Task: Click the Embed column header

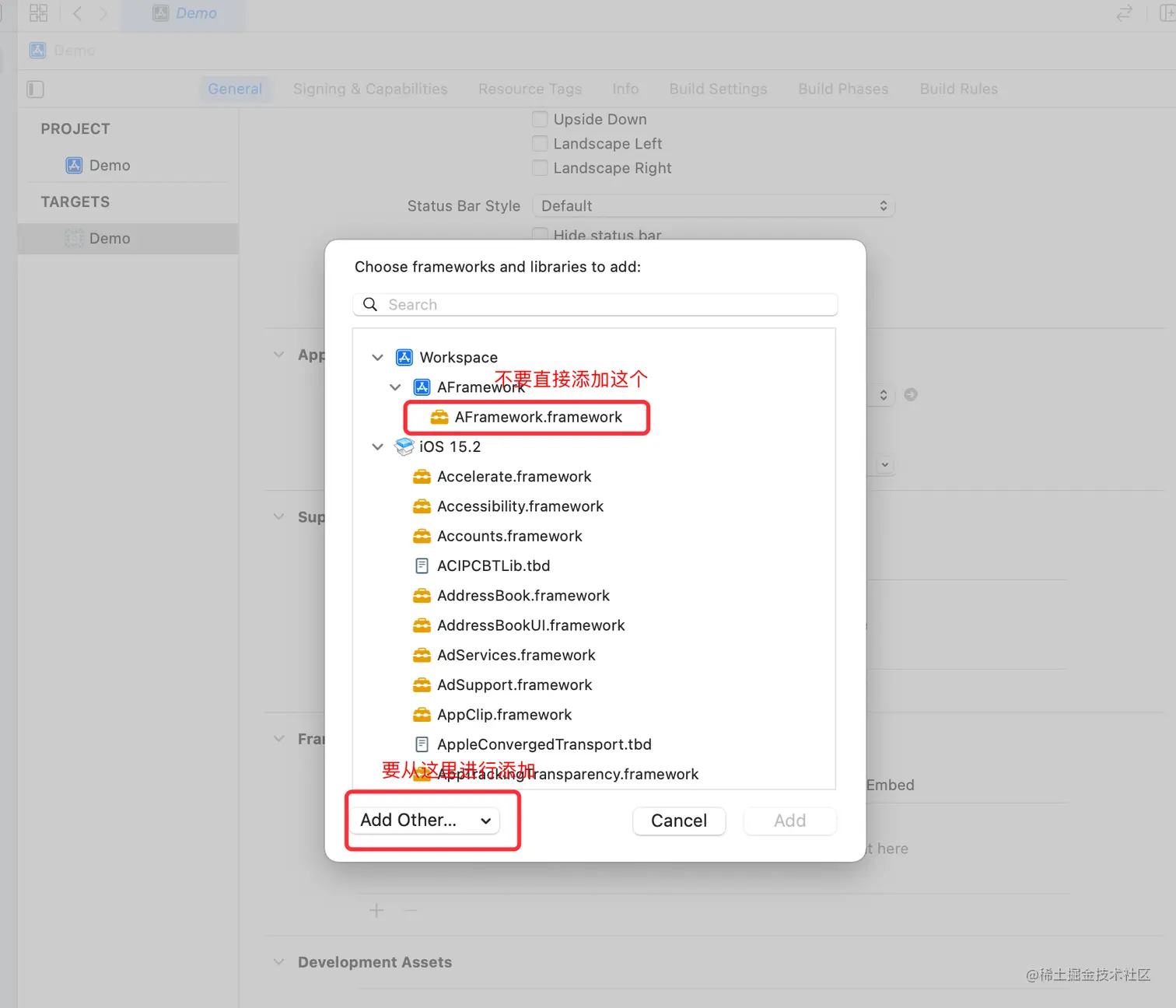Action: tap(890, 786)
